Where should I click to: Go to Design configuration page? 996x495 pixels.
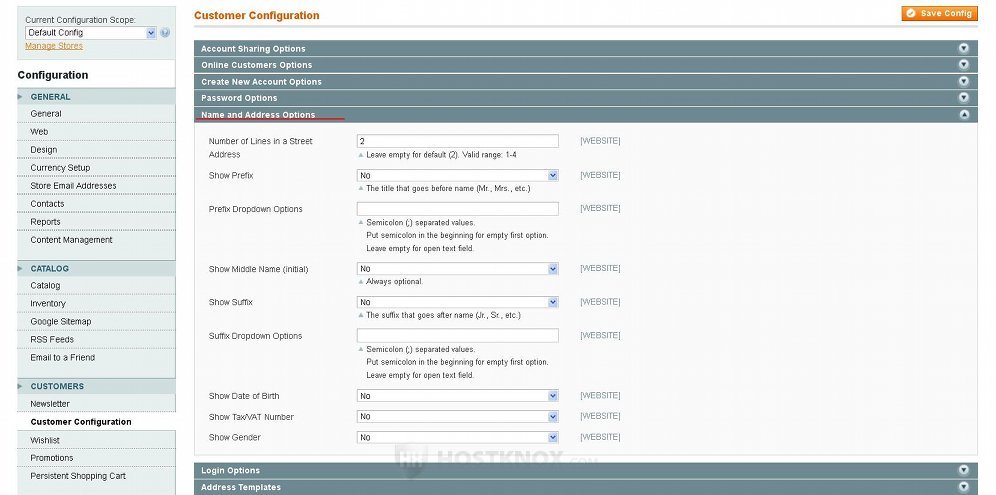(x=44, y=149)
